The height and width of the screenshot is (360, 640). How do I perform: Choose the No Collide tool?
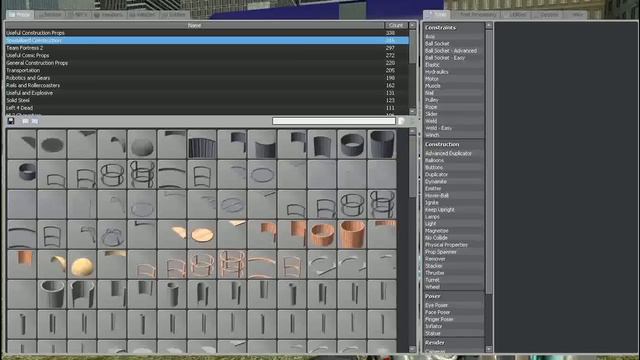coord(453,238)
